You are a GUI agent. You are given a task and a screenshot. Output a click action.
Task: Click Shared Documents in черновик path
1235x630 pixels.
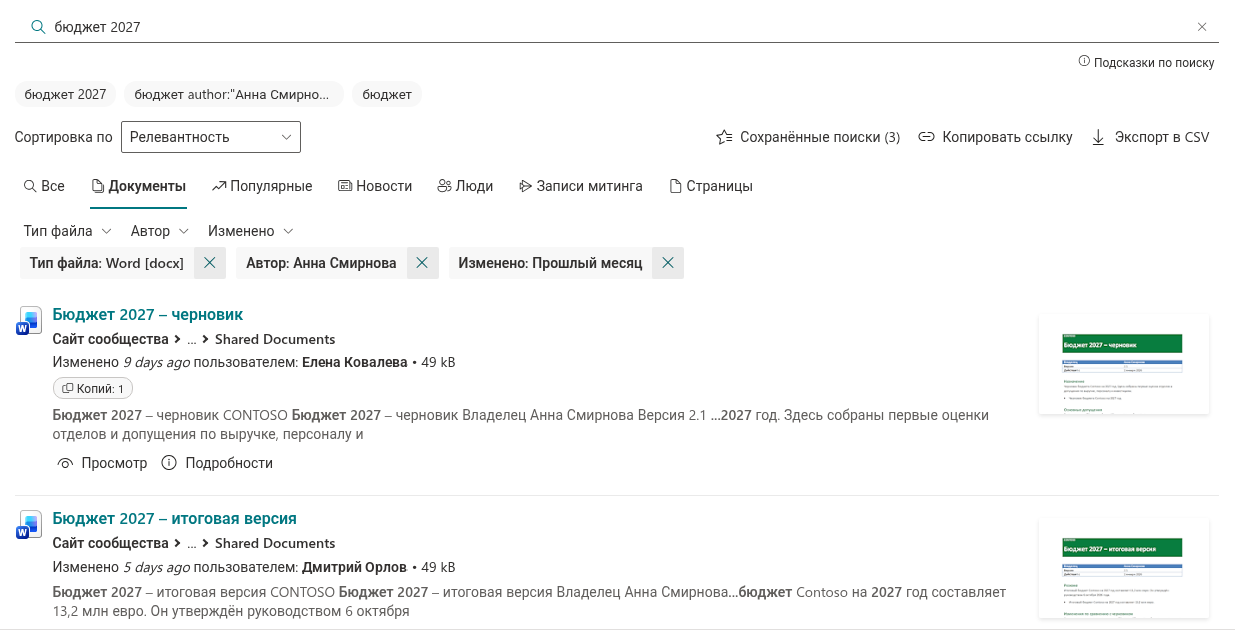coord(275,339)
